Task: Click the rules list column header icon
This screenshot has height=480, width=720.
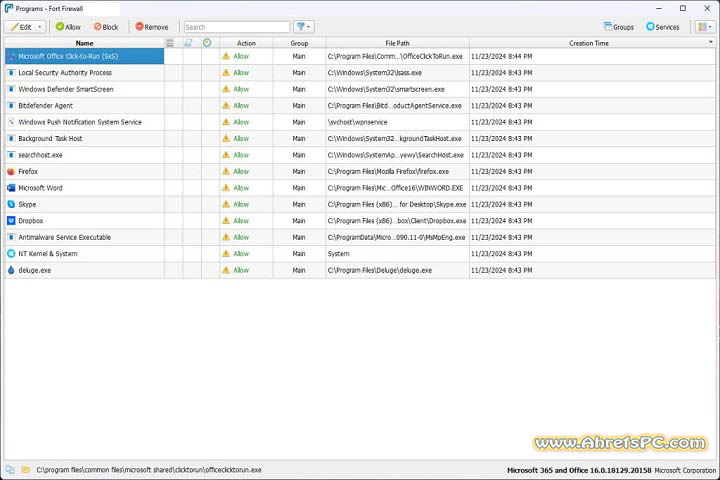Action: (170, 43)
